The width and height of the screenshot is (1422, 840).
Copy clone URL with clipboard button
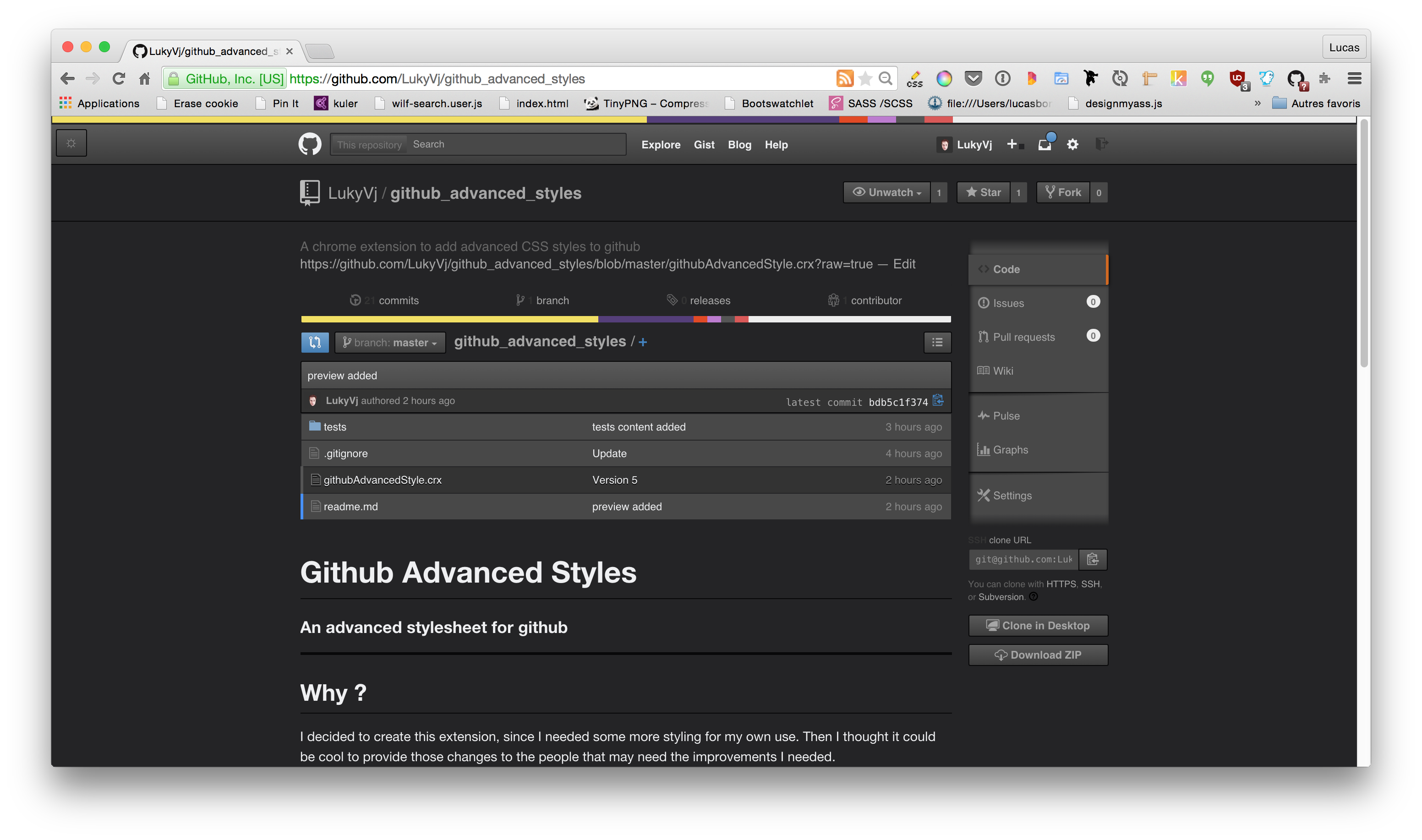[x=1093, y=559]
